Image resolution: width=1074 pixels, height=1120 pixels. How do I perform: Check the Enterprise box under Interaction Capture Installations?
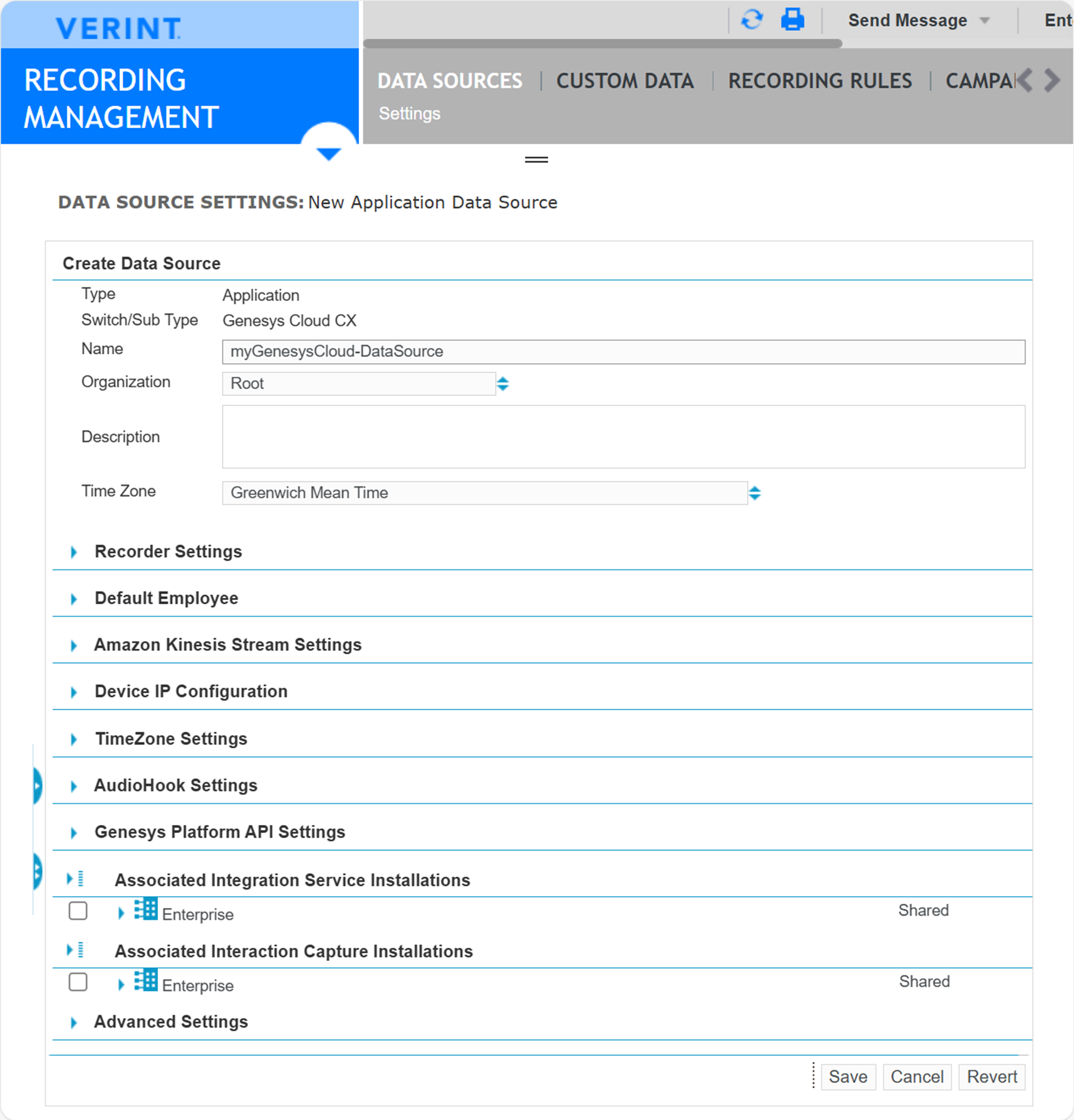[78, 983]
